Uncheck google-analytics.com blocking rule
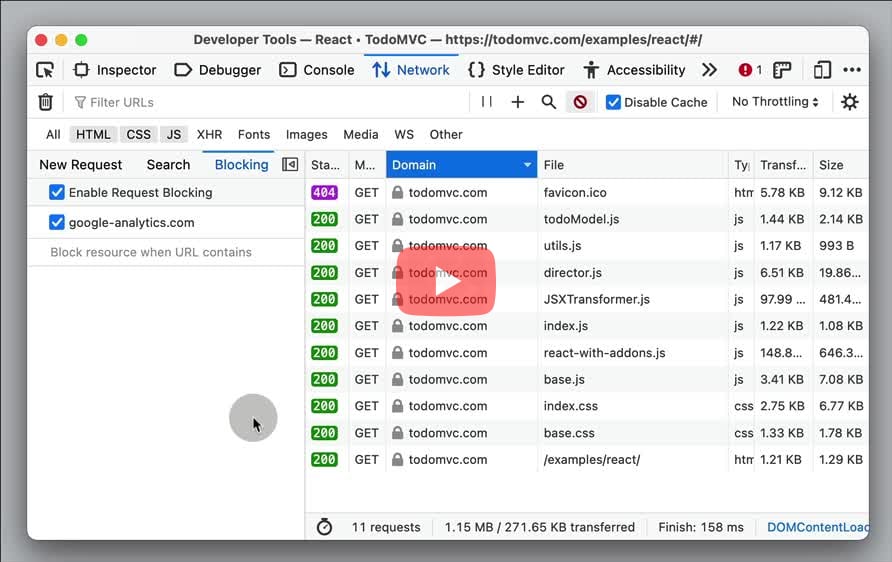Screen dimensions: 892x562 click(x=57, y=222)
